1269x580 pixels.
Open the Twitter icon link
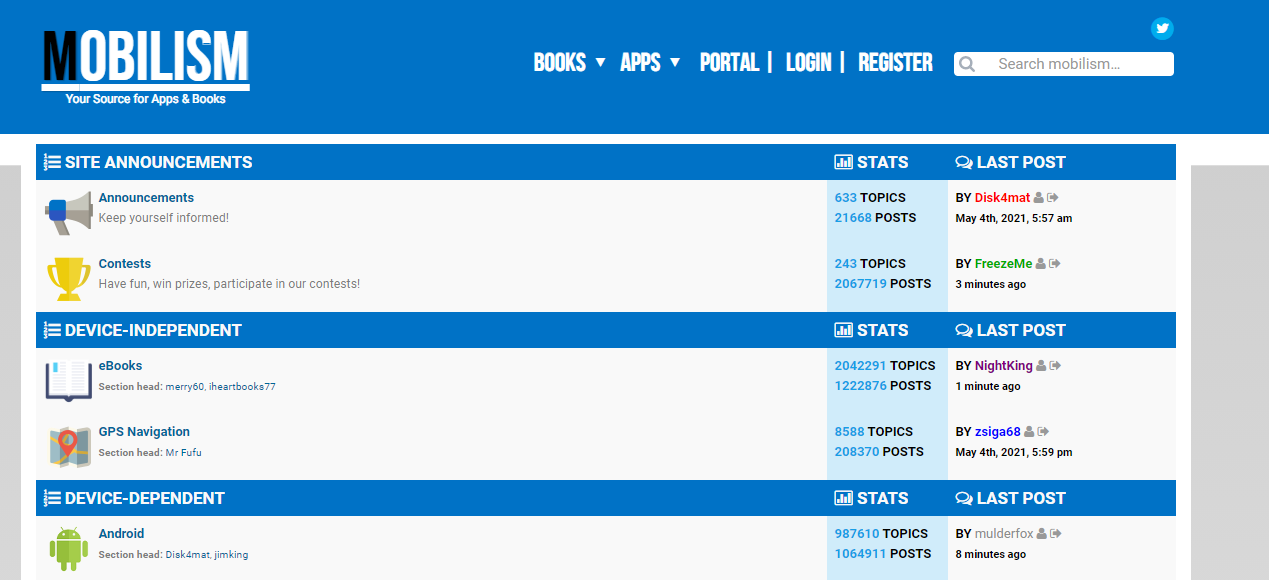point(1162,28)
